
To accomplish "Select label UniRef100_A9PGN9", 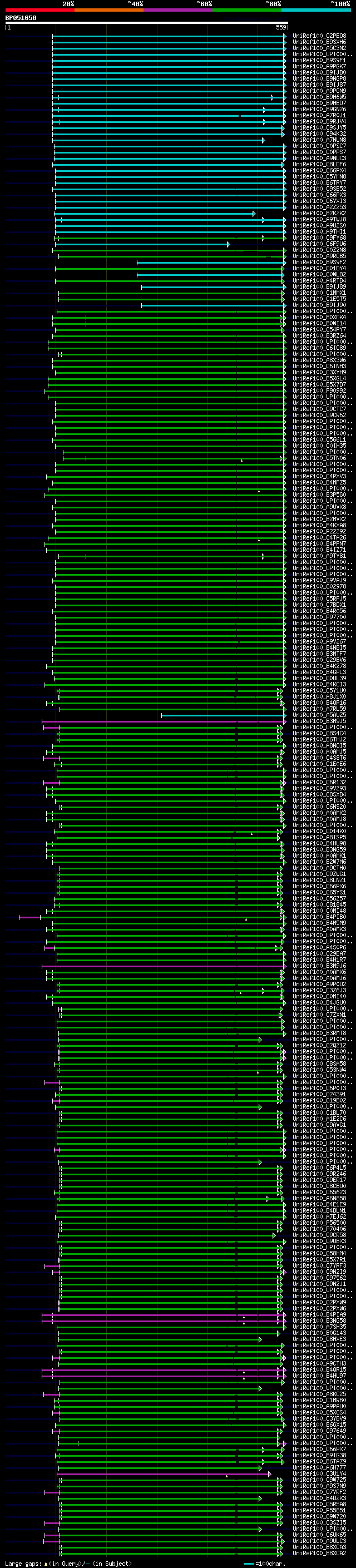I will tap(319, 91).
